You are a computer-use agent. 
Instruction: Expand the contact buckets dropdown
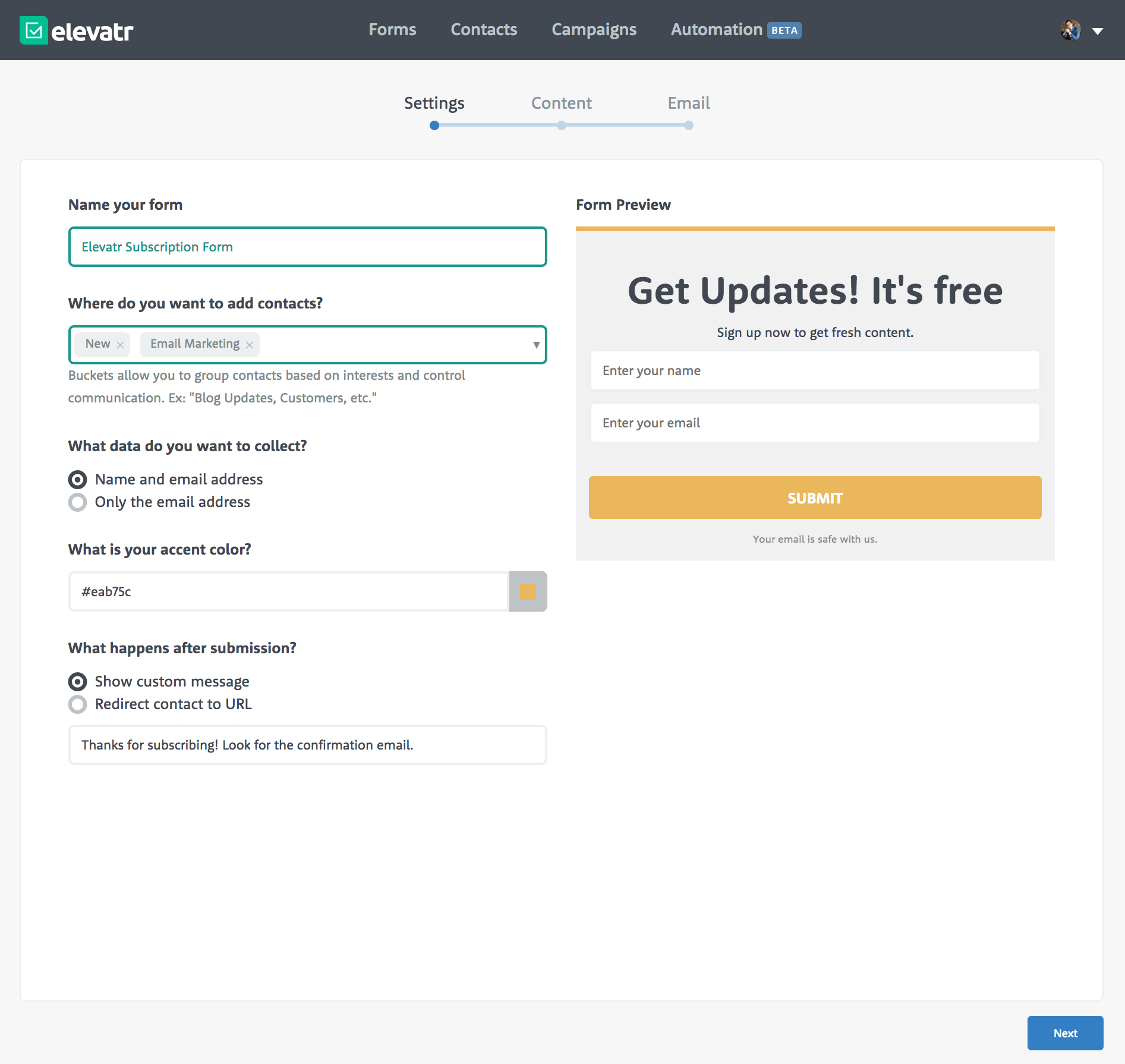pyautogui.click(x=534, y=345)
